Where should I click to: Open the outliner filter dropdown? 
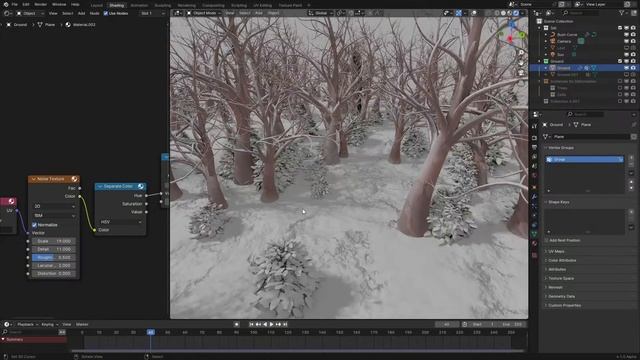[x=624, y=13]
